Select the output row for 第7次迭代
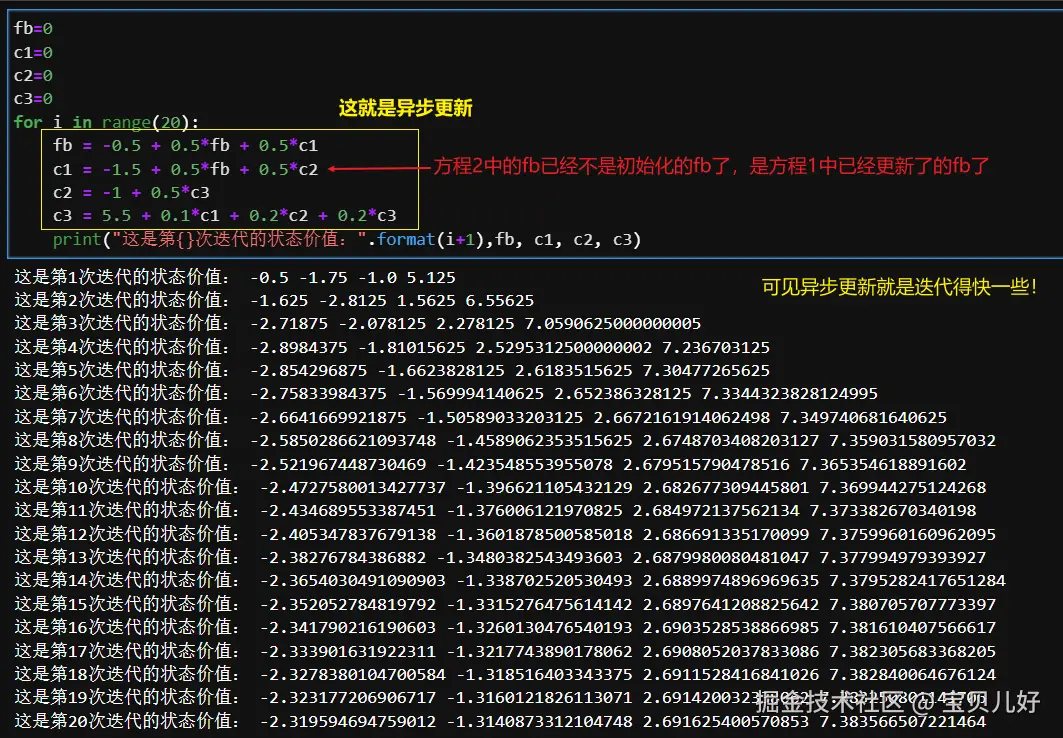Screen dimensions: 1063x738 (x=480, y=417)
